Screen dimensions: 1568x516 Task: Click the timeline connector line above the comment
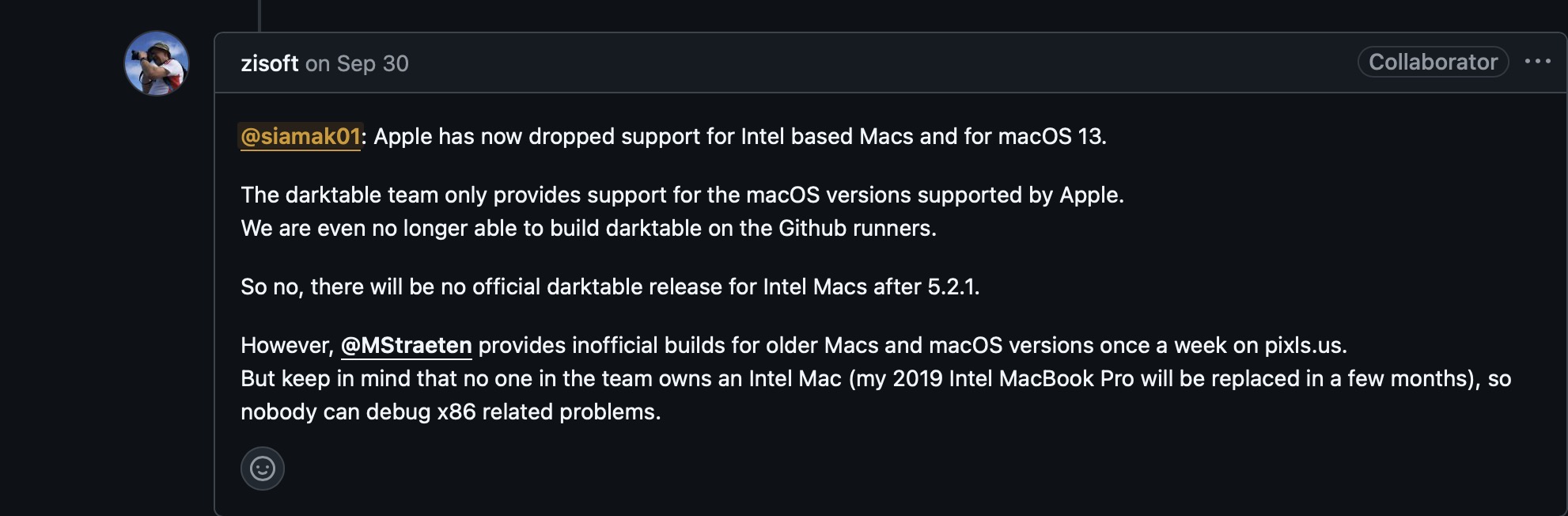point(259,14)
